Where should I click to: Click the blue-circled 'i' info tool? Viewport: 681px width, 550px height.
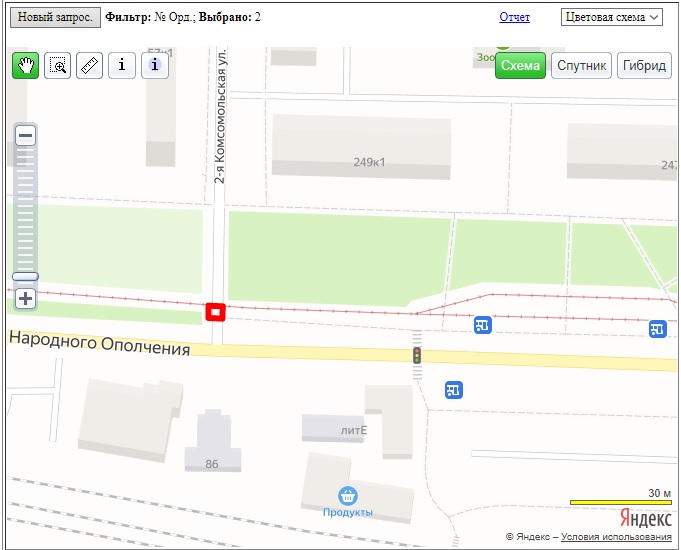154,66
